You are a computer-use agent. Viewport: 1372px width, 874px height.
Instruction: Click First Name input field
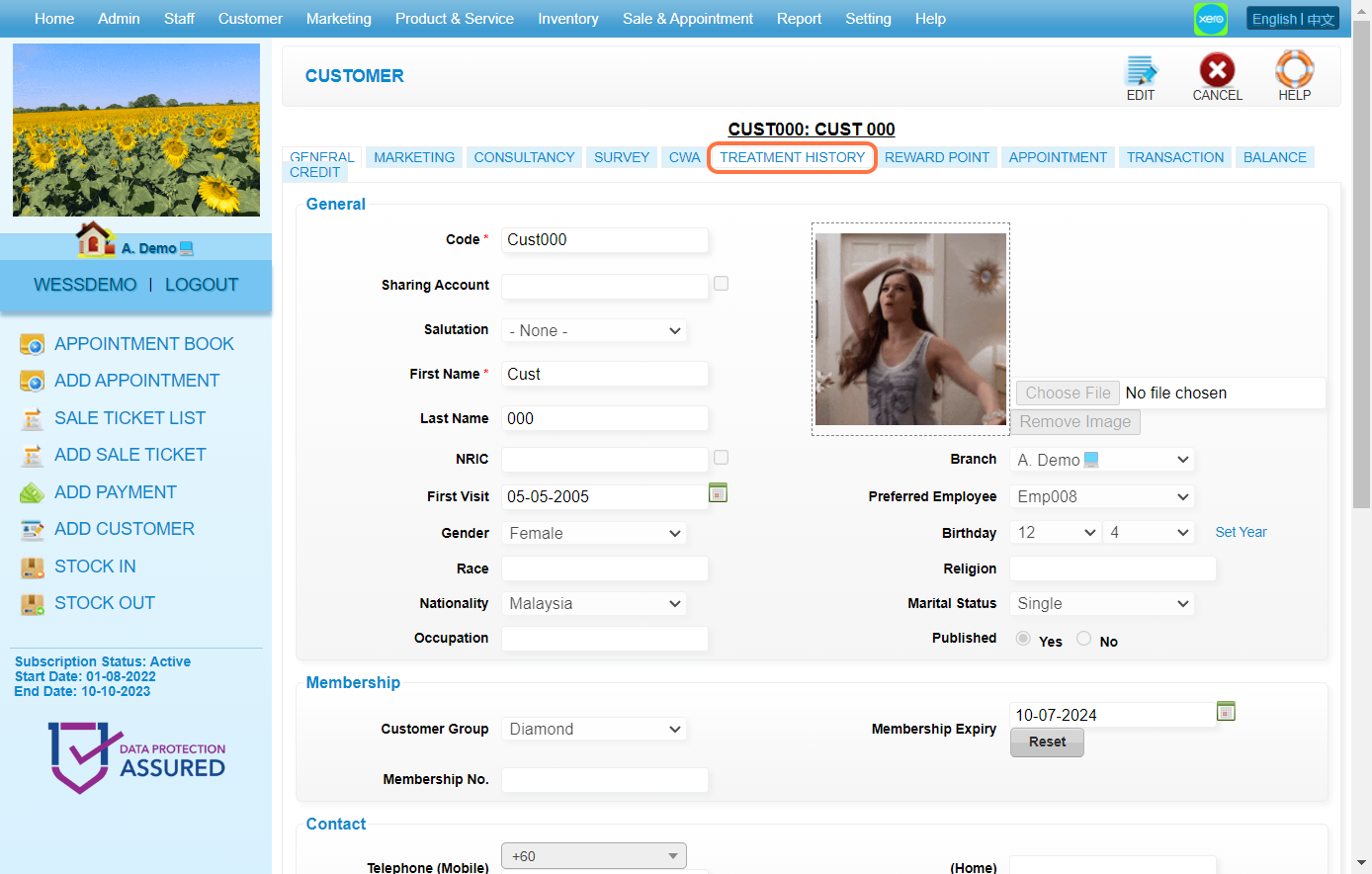(605, 374)
